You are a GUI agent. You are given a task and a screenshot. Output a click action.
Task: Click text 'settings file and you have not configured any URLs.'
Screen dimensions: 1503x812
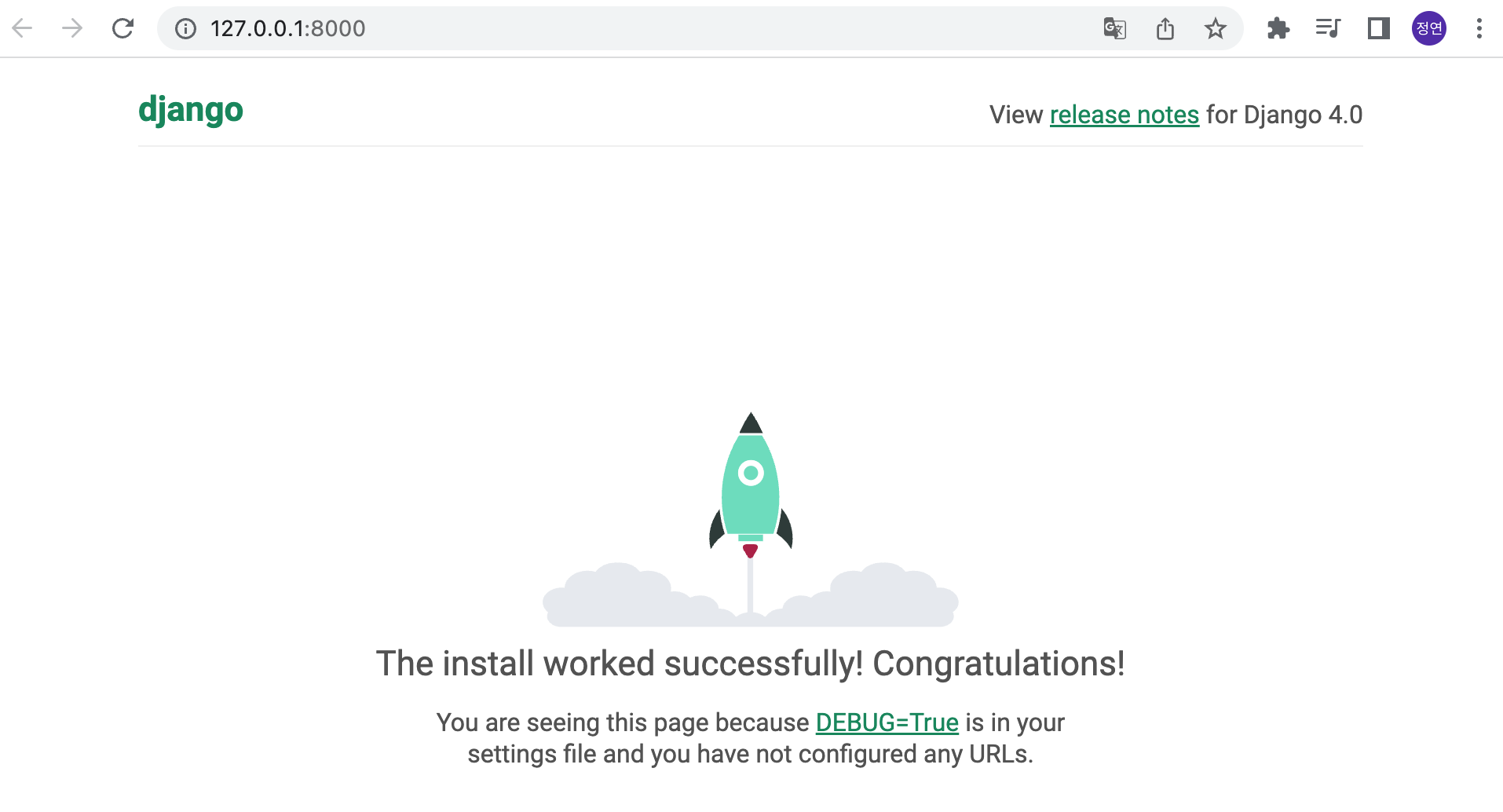pyautogui.click(x=751, y=754)
